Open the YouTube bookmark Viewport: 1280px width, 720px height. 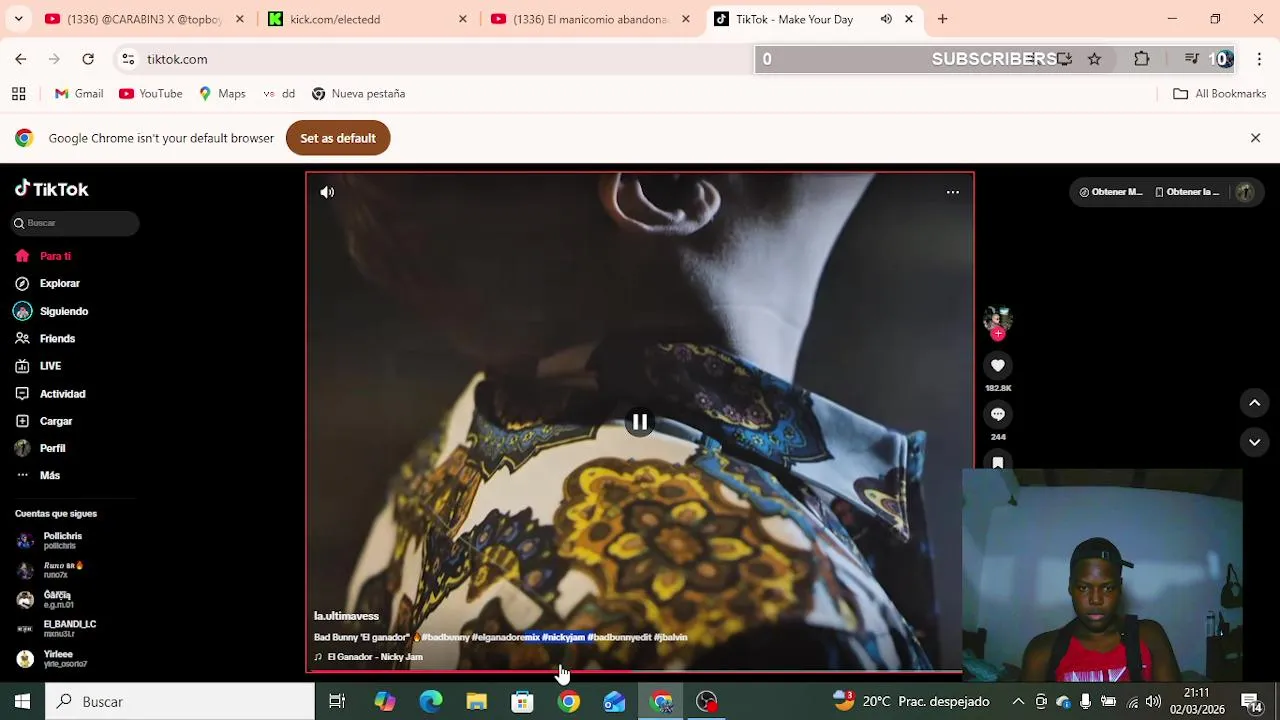click(x=151, y=94)
